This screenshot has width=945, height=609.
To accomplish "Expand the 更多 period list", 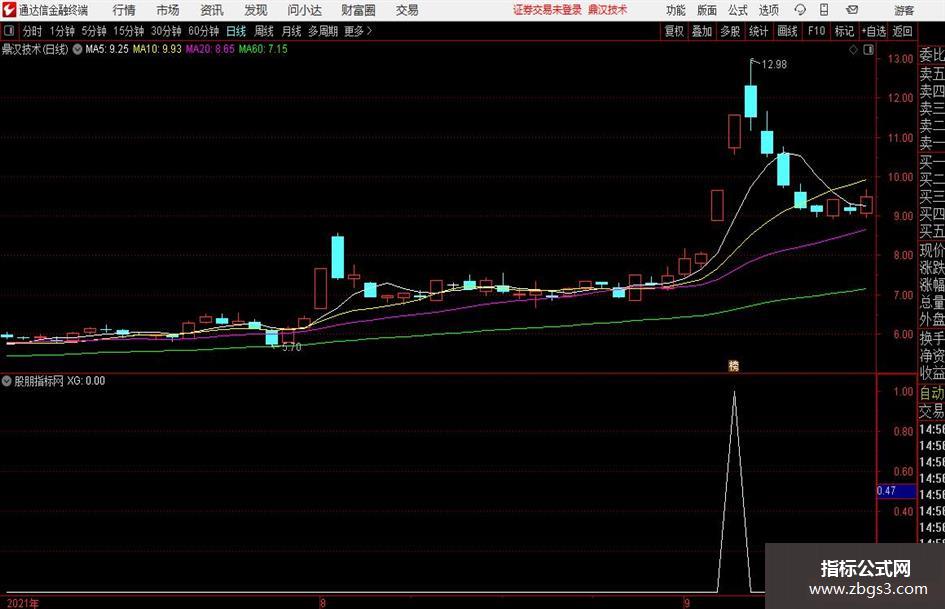I will [x=358, y=31].
